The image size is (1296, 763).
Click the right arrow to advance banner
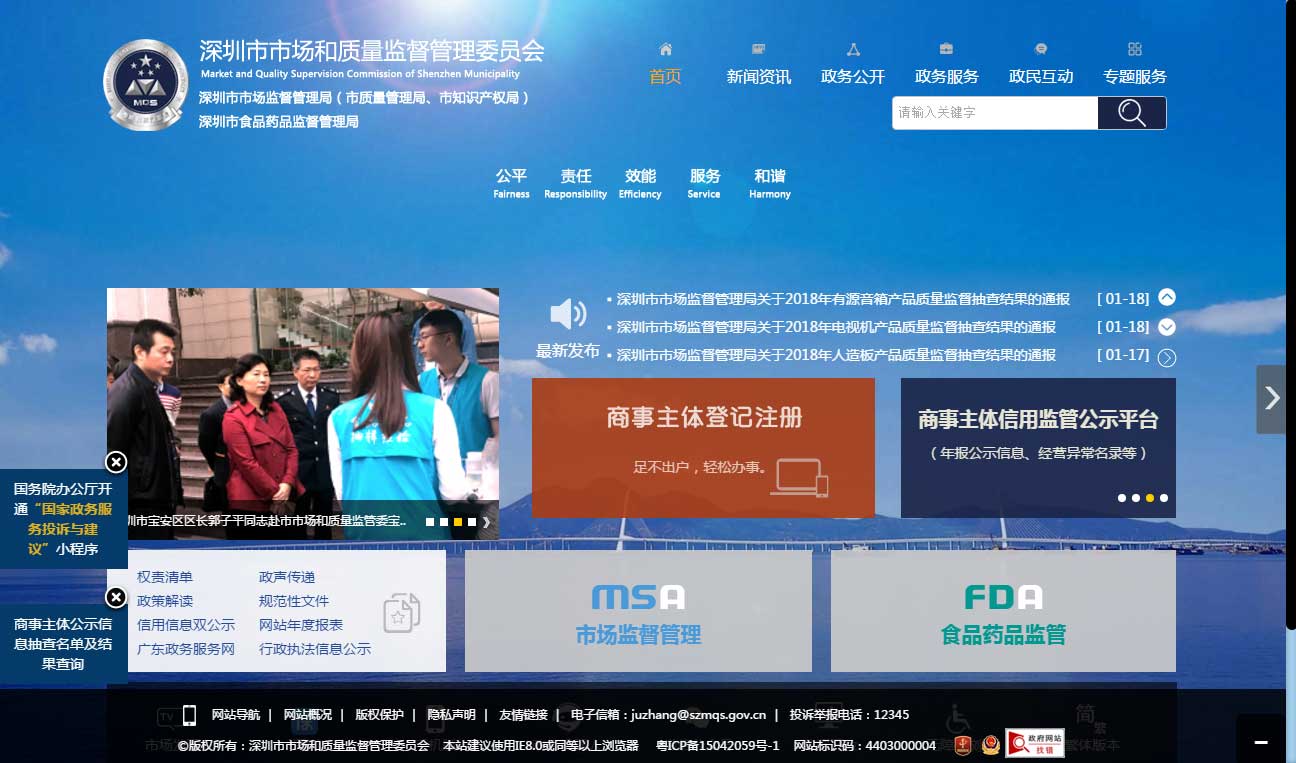pyautogui.click(x=1271, y=398)
